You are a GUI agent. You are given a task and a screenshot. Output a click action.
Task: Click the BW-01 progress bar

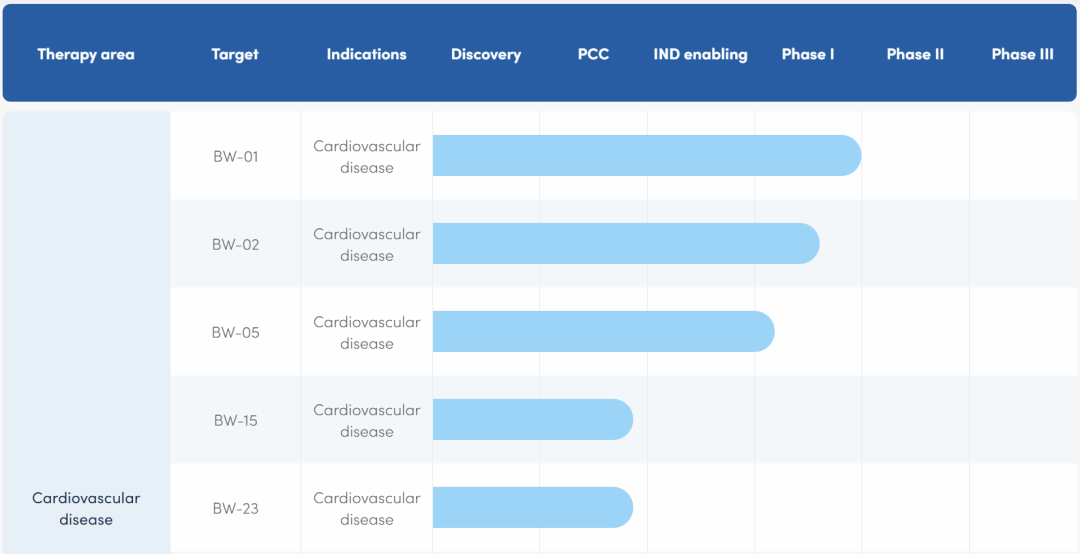tap(646, 156)
